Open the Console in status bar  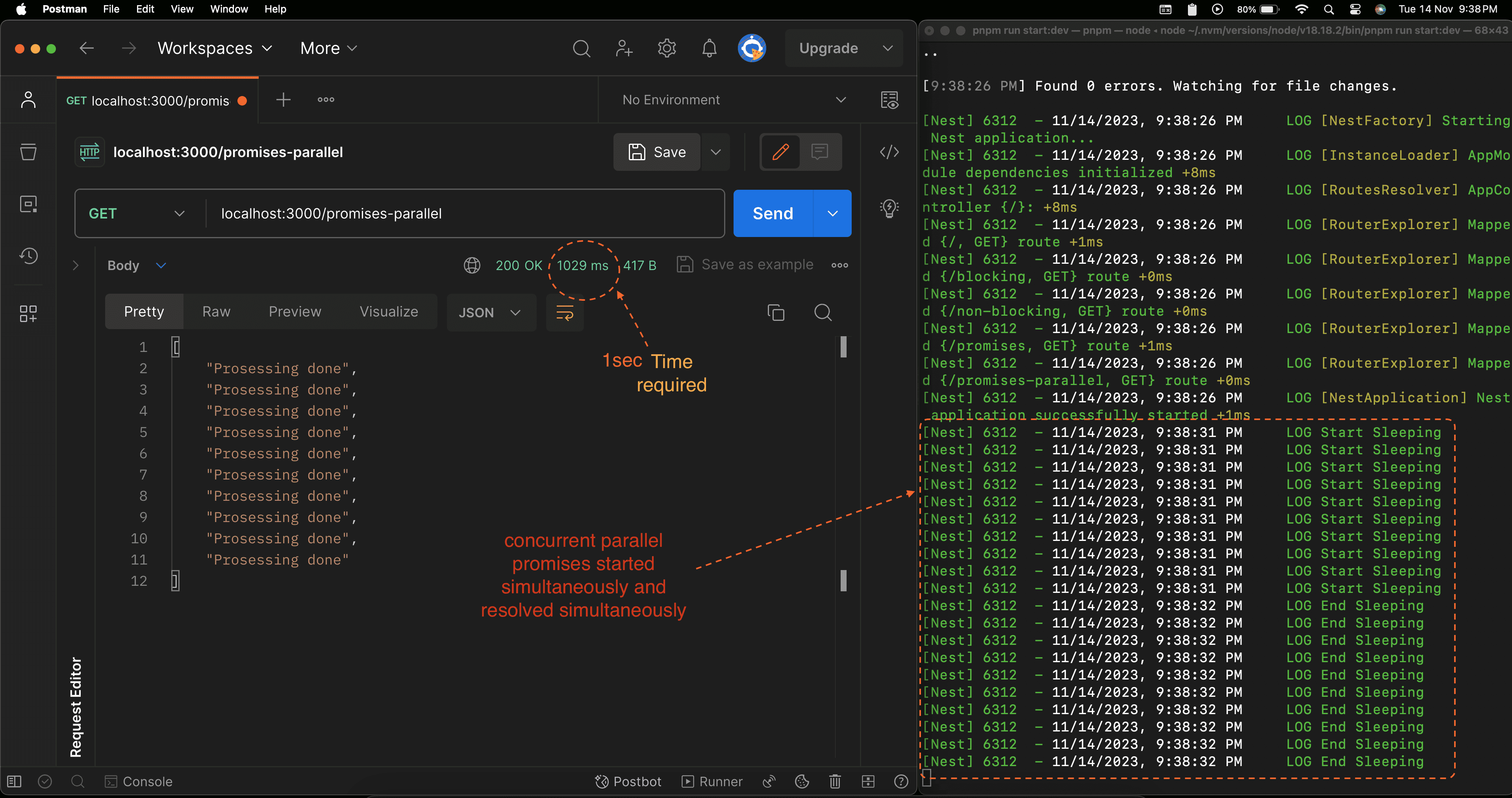(139, 781)
